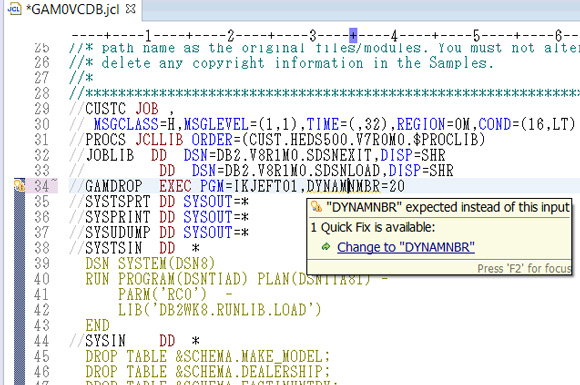Click line number 29
Screen dimensions: 580x385
pyautogui.click(x=42, y=108)
